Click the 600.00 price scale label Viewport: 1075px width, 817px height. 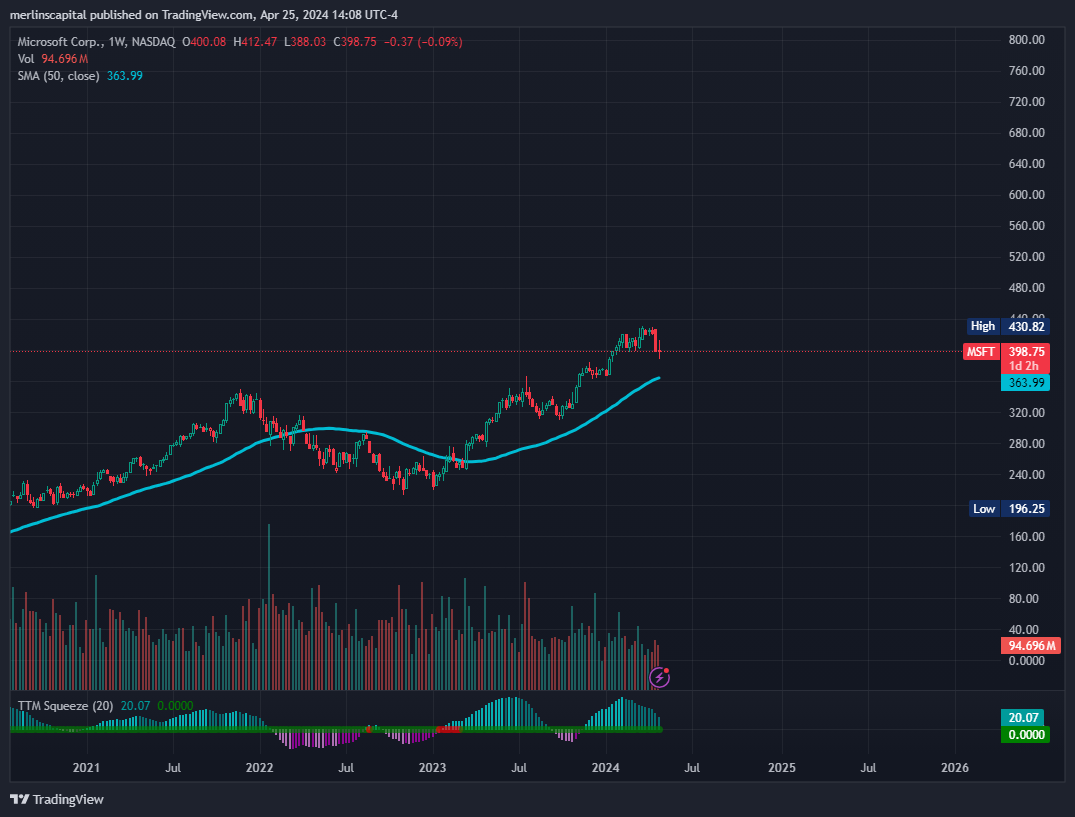pos(1026,195)
